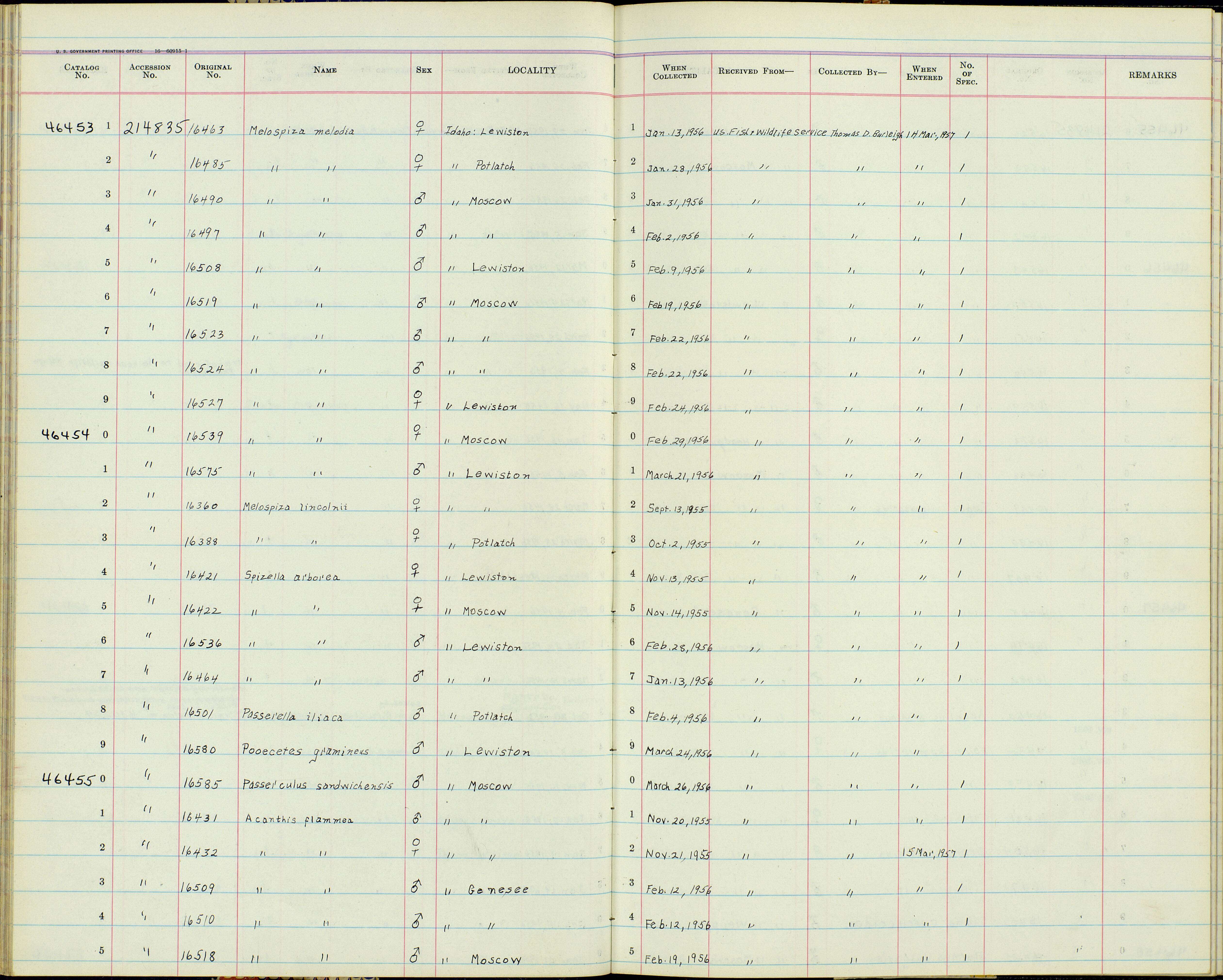Click the Received From column header
The image size is (1223, 980).
click(x=756, y=72)
